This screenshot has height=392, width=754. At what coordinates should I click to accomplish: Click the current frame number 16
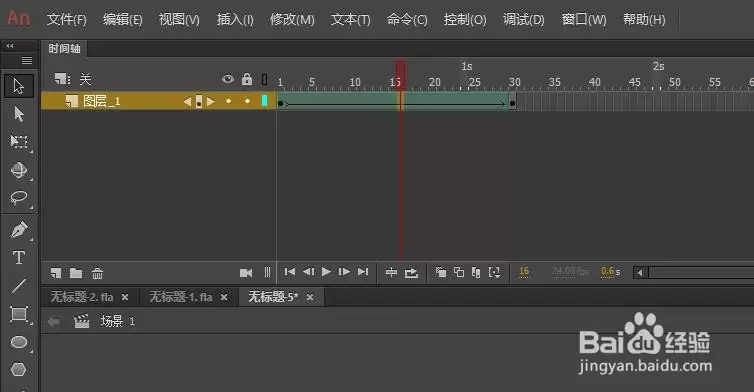524,272
